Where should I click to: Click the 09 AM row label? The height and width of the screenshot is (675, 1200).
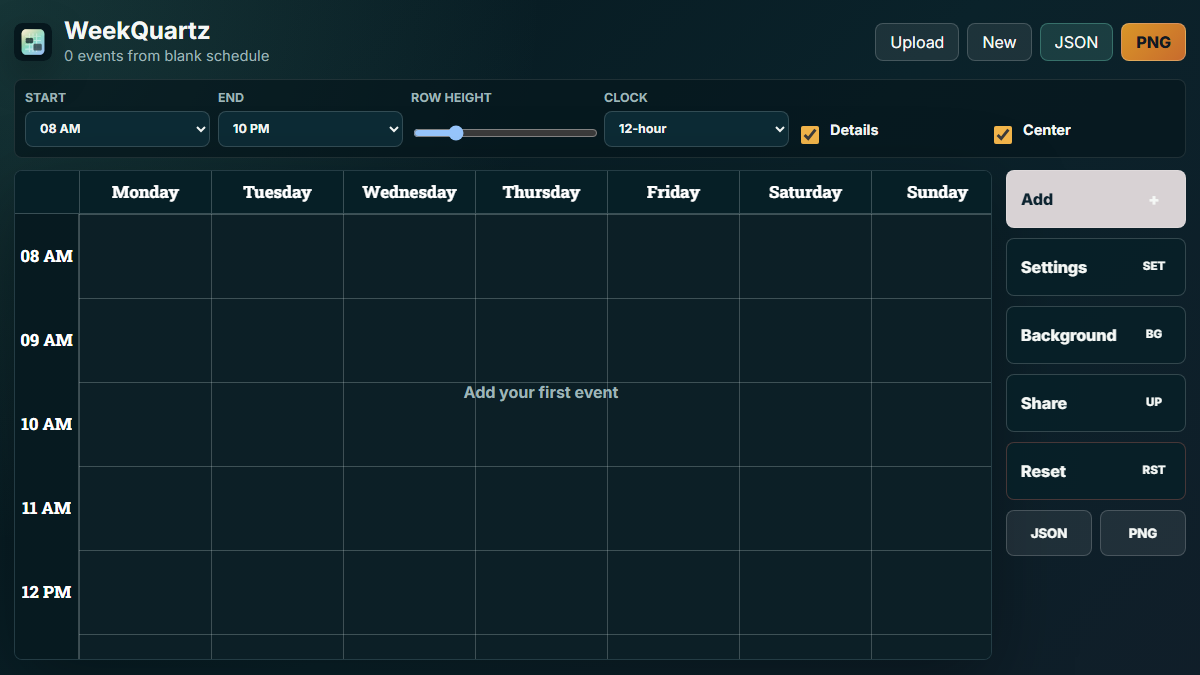pyautogui.click(x=47, y=340)
